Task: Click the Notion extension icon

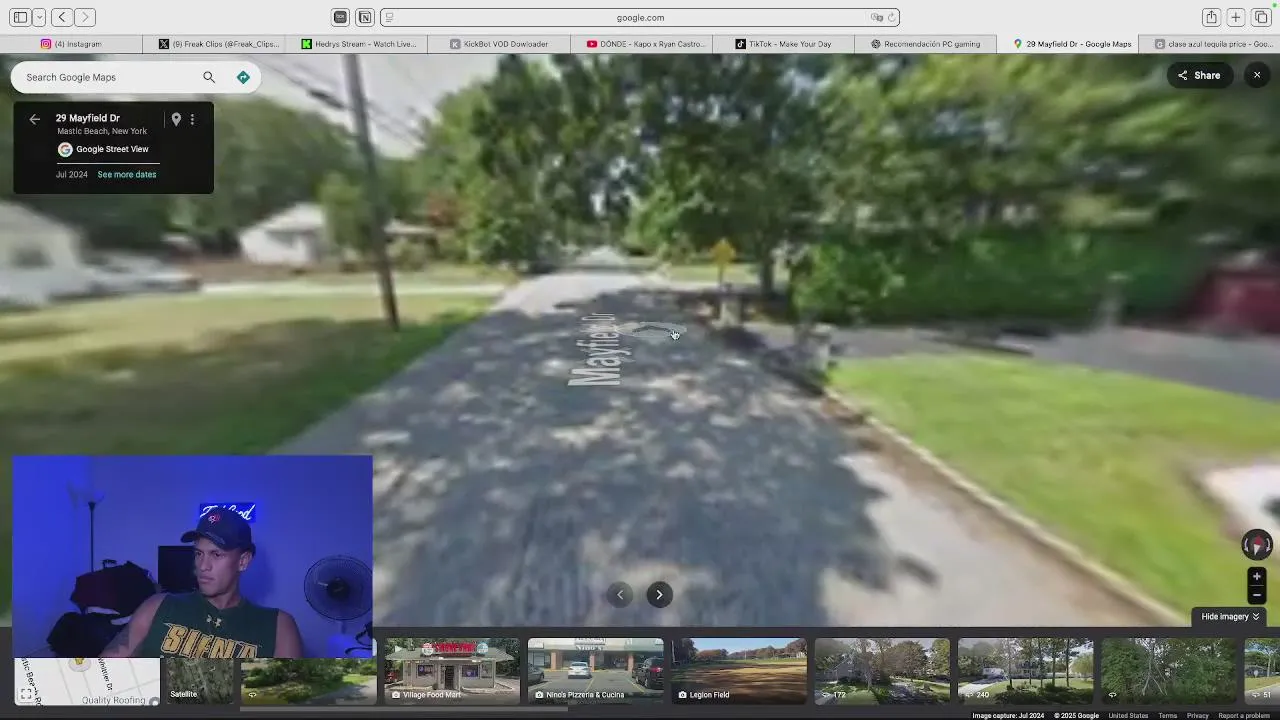Action: click(x=365, y=17)
